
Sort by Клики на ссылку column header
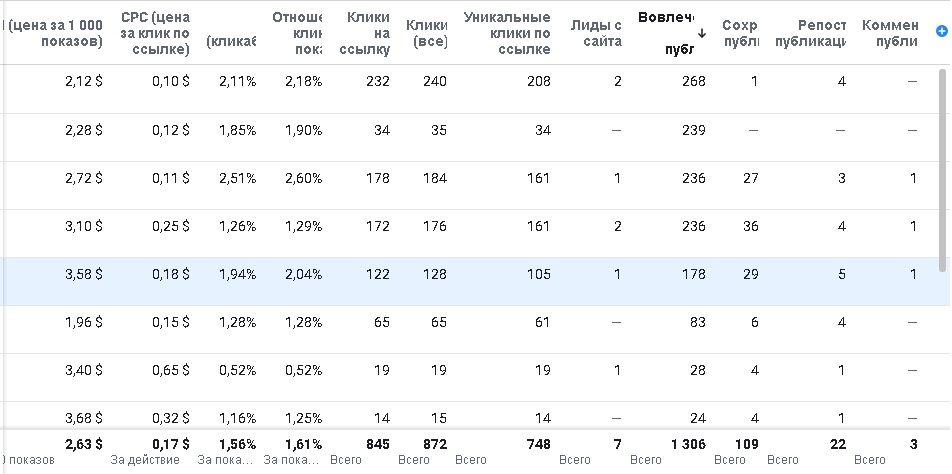coord(367,33)
